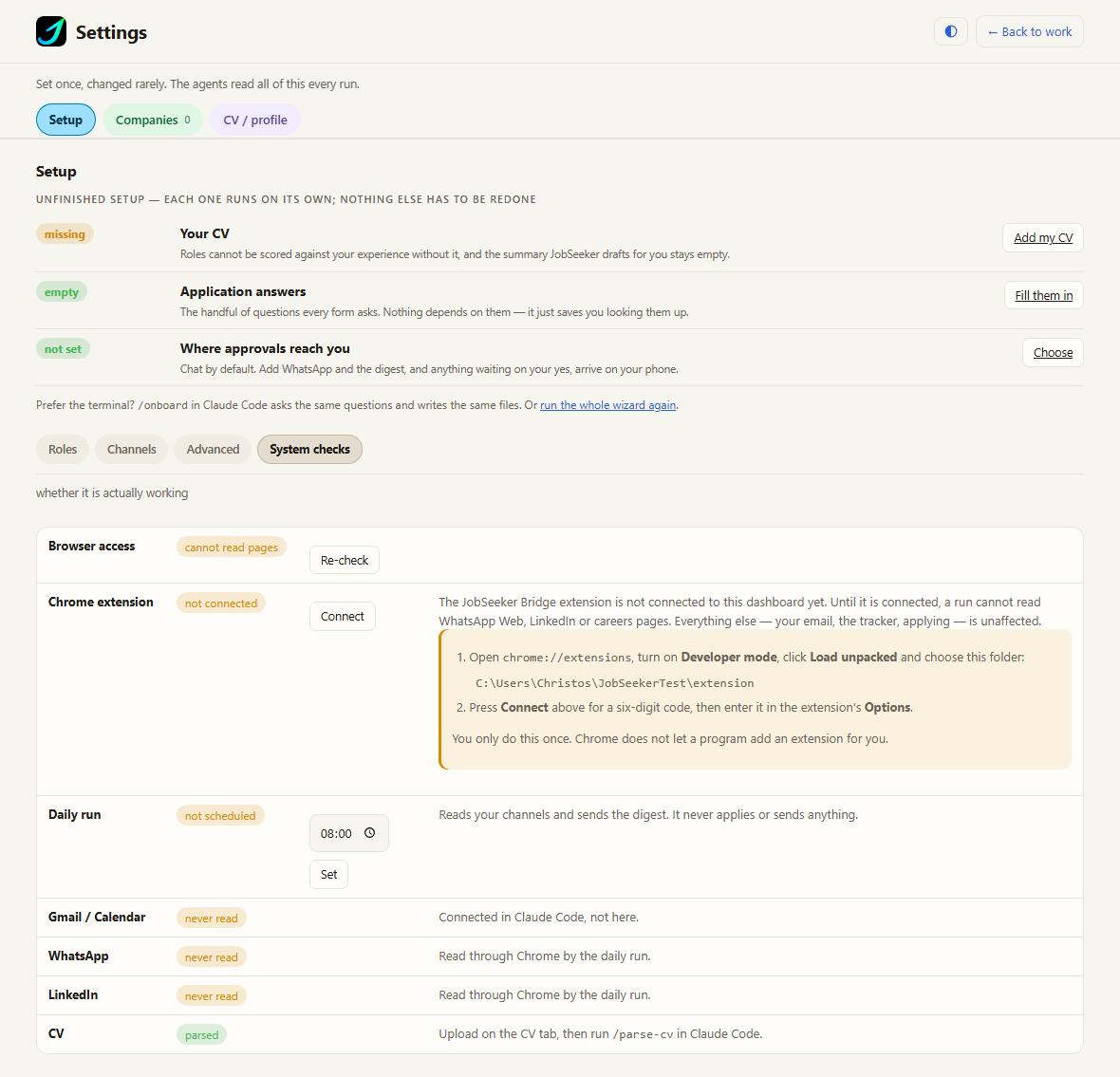
Task: Click the parsed badge in CV row
Action: (201, 1035)
